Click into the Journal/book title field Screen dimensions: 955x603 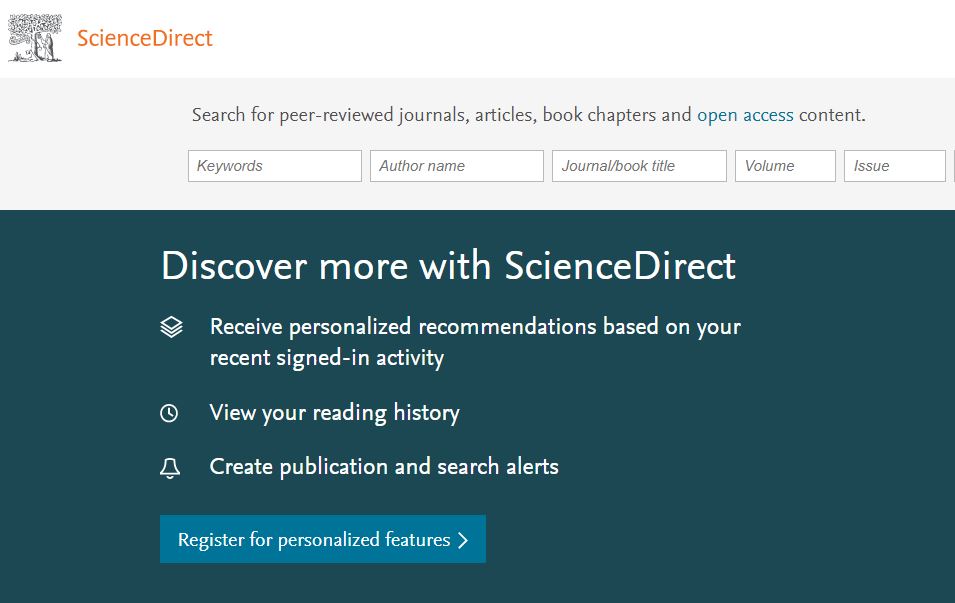pos(639,166)
